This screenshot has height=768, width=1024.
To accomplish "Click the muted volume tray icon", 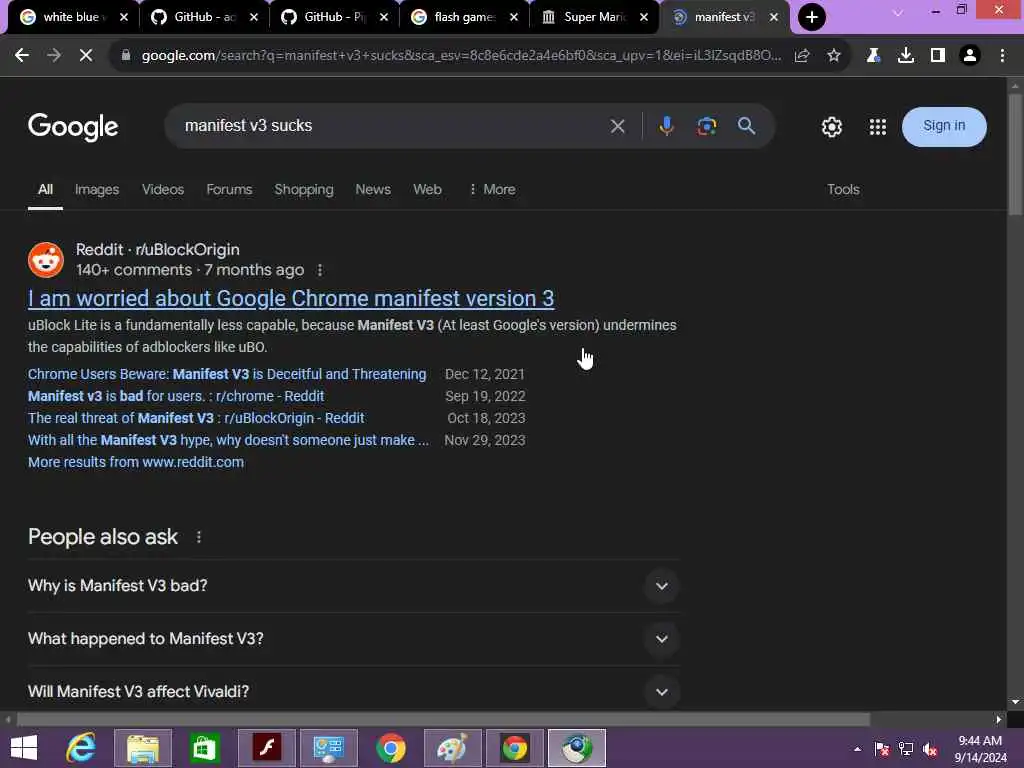I will point(930,749).
